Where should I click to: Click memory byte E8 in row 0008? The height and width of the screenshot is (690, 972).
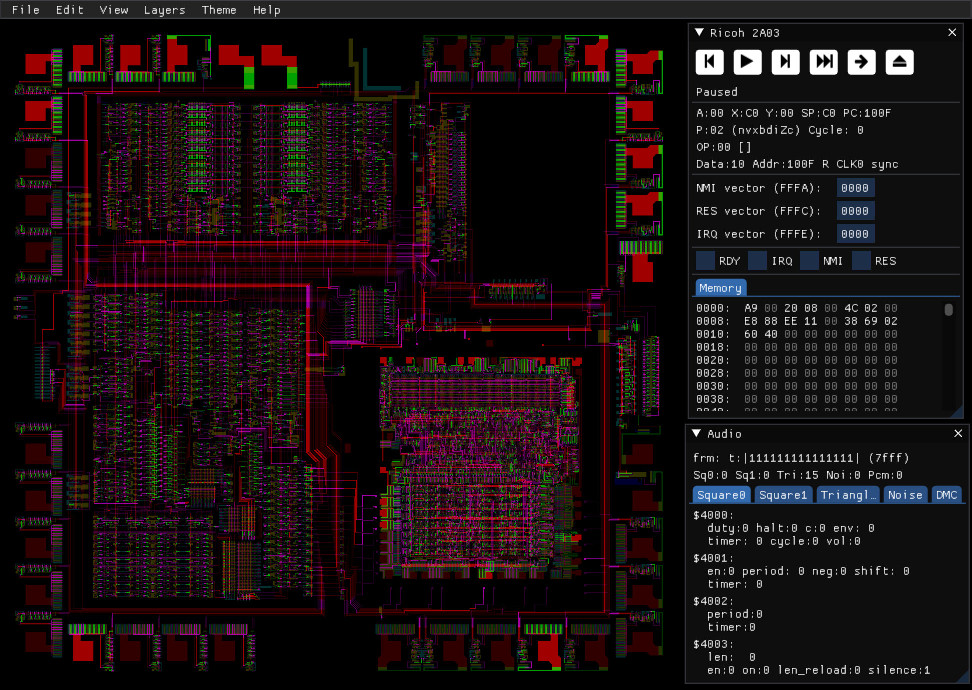pos(751,321)
